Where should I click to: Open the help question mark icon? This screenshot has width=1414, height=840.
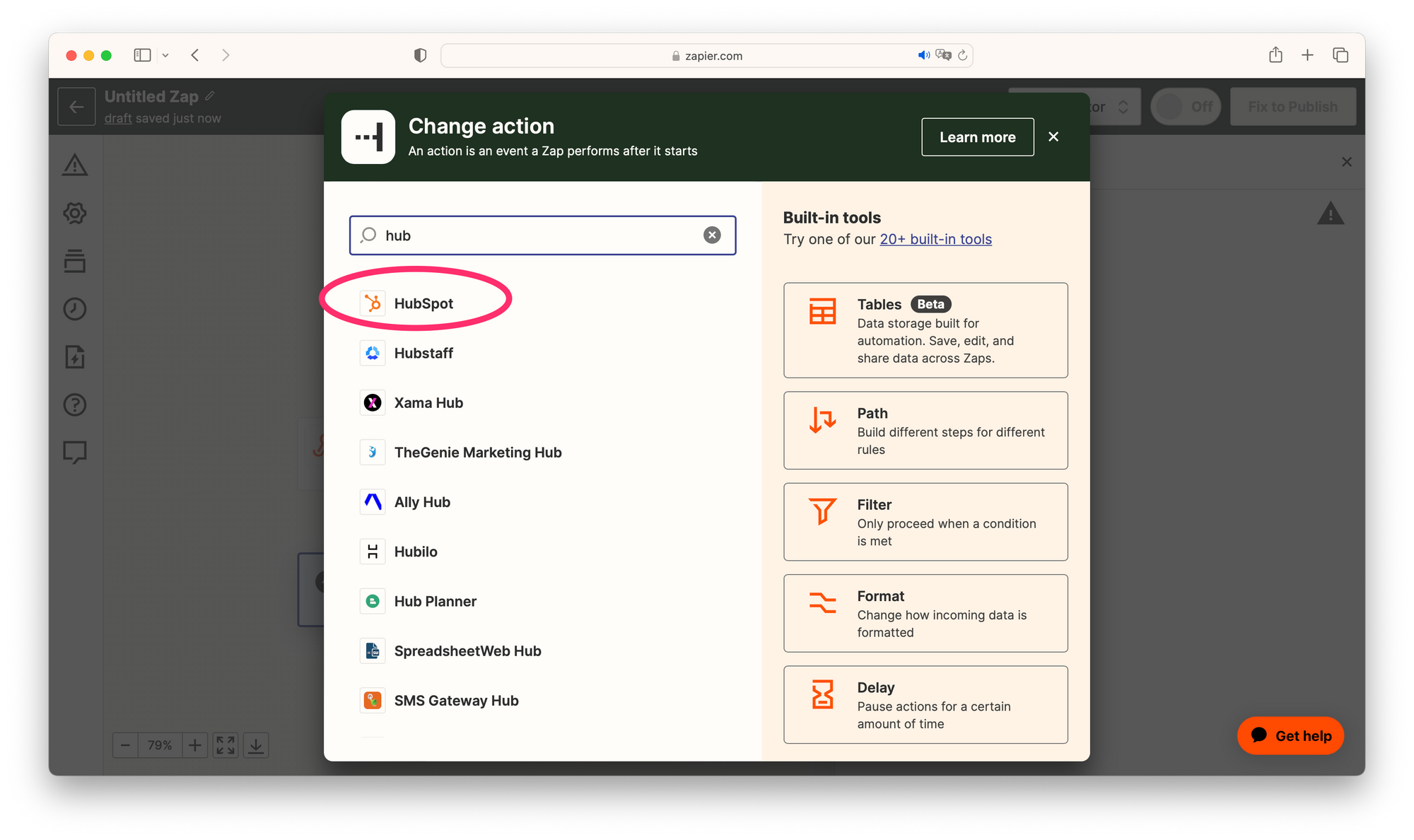pyautogui.click(x=75, y=404)
